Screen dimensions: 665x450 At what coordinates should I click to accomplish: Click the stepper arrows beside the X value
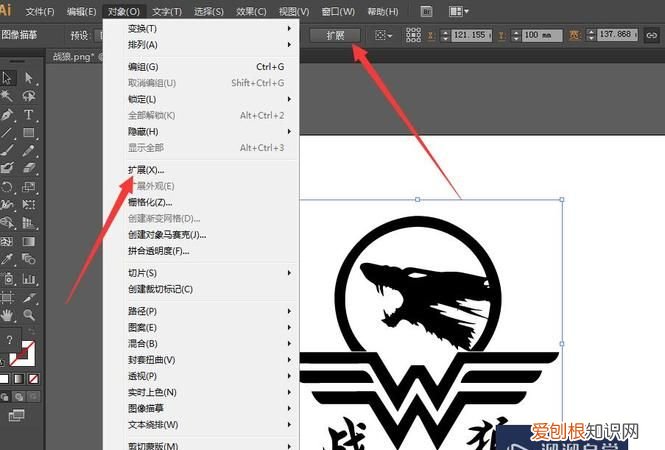click(445, 35)
